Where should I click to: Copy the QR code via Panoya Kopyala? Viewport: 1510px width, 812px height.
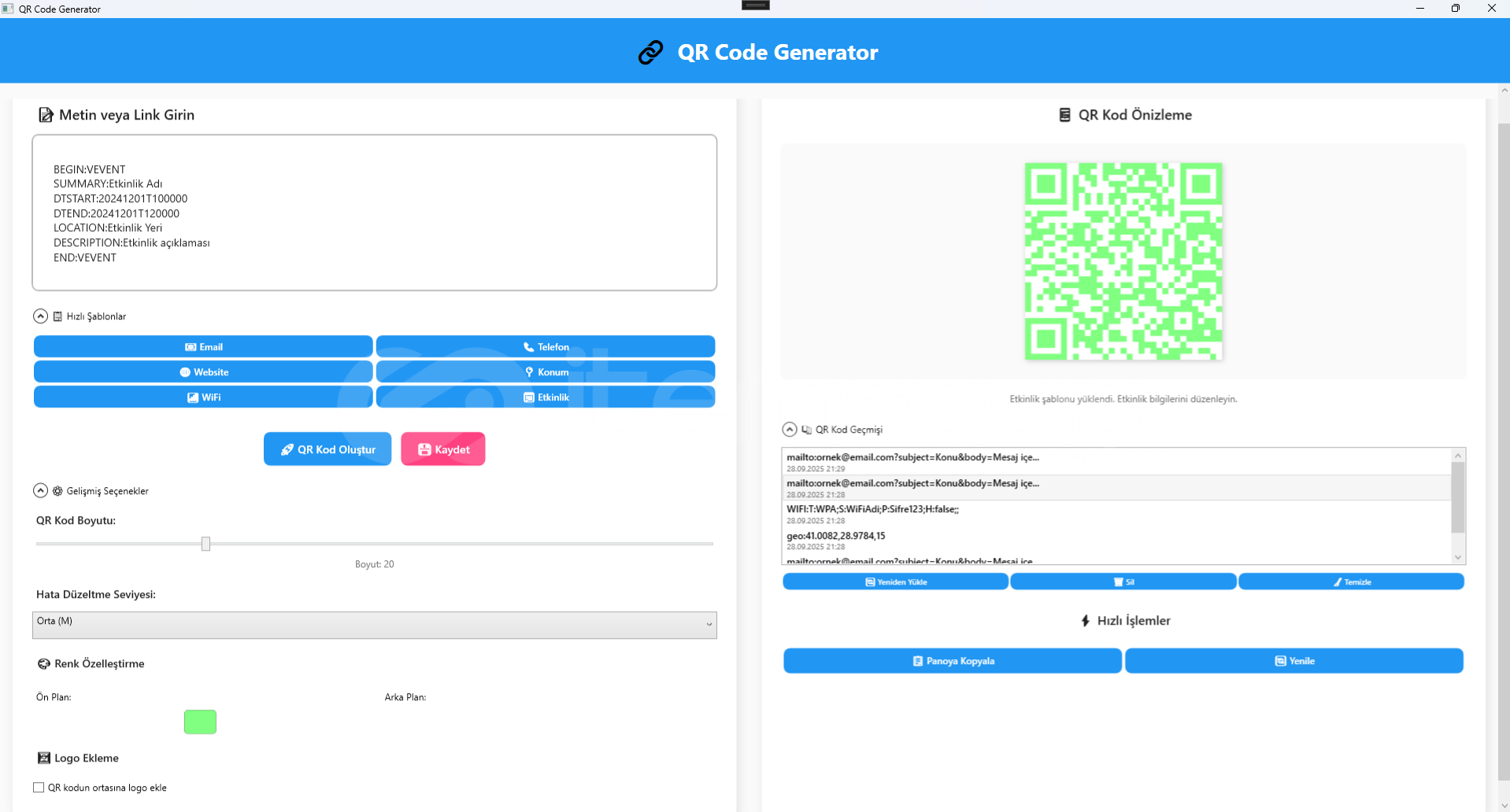[x=953, y=661]
